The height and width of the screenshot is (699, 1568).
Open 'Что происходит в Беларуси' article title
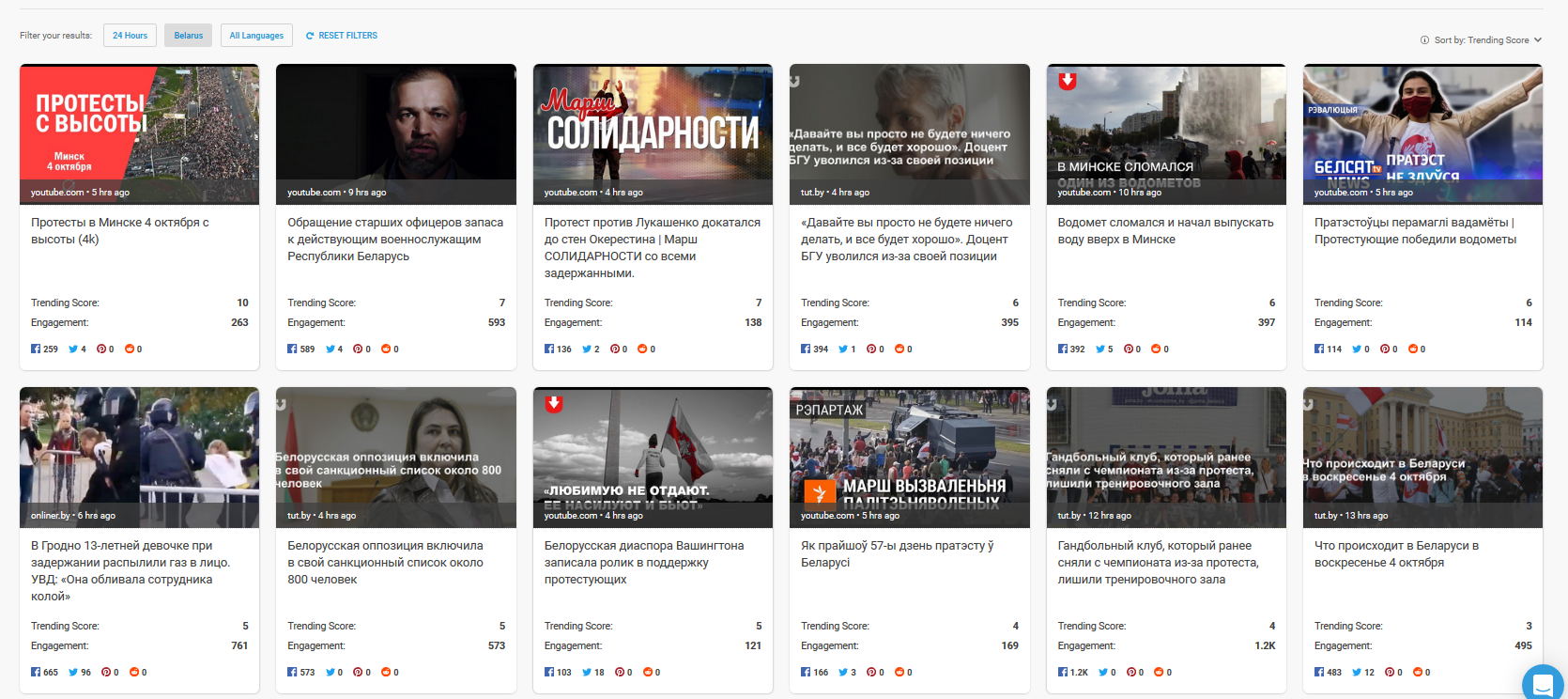coord(1396,553)
